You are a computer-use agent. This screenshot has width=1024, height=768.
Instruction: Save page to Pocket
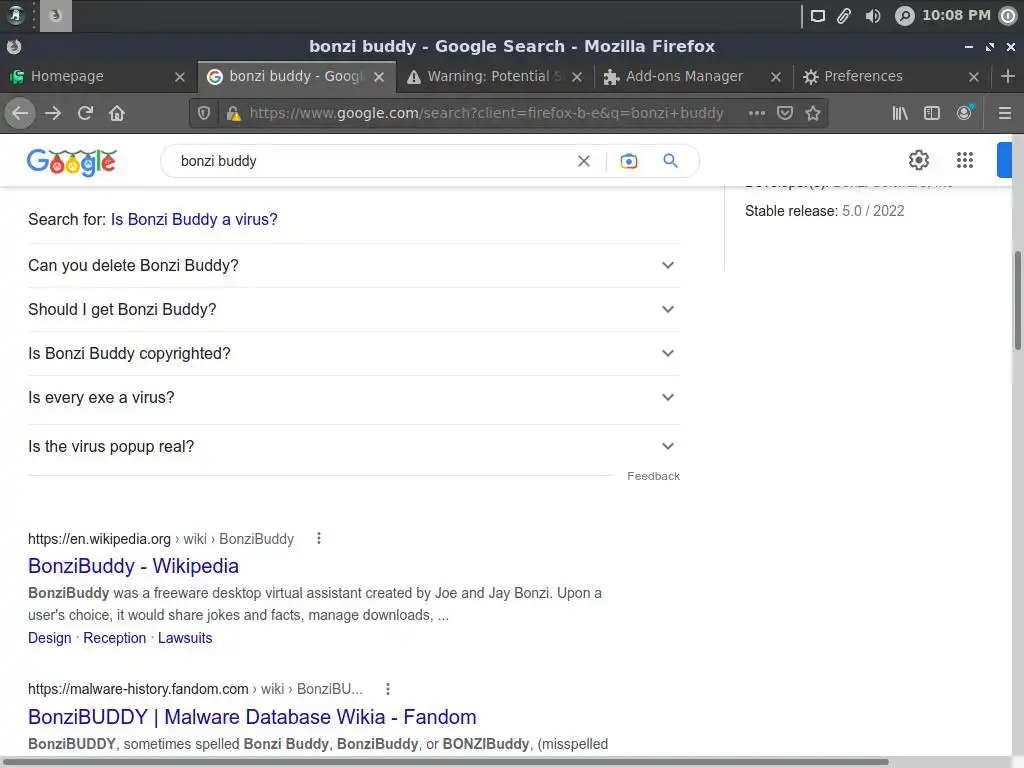pos(785,114)
